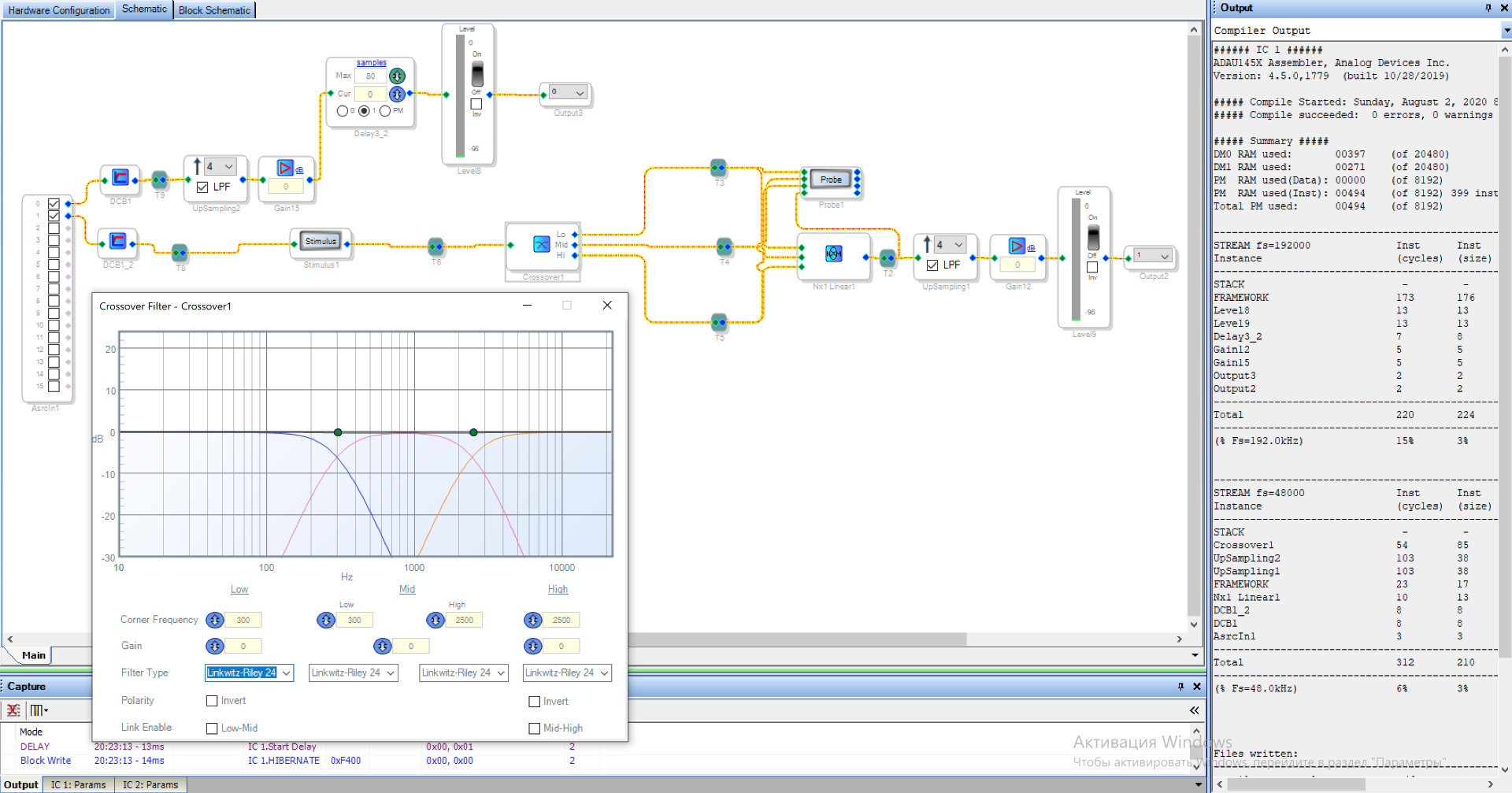Click the Capture window columns icon

tap(38, 710)
